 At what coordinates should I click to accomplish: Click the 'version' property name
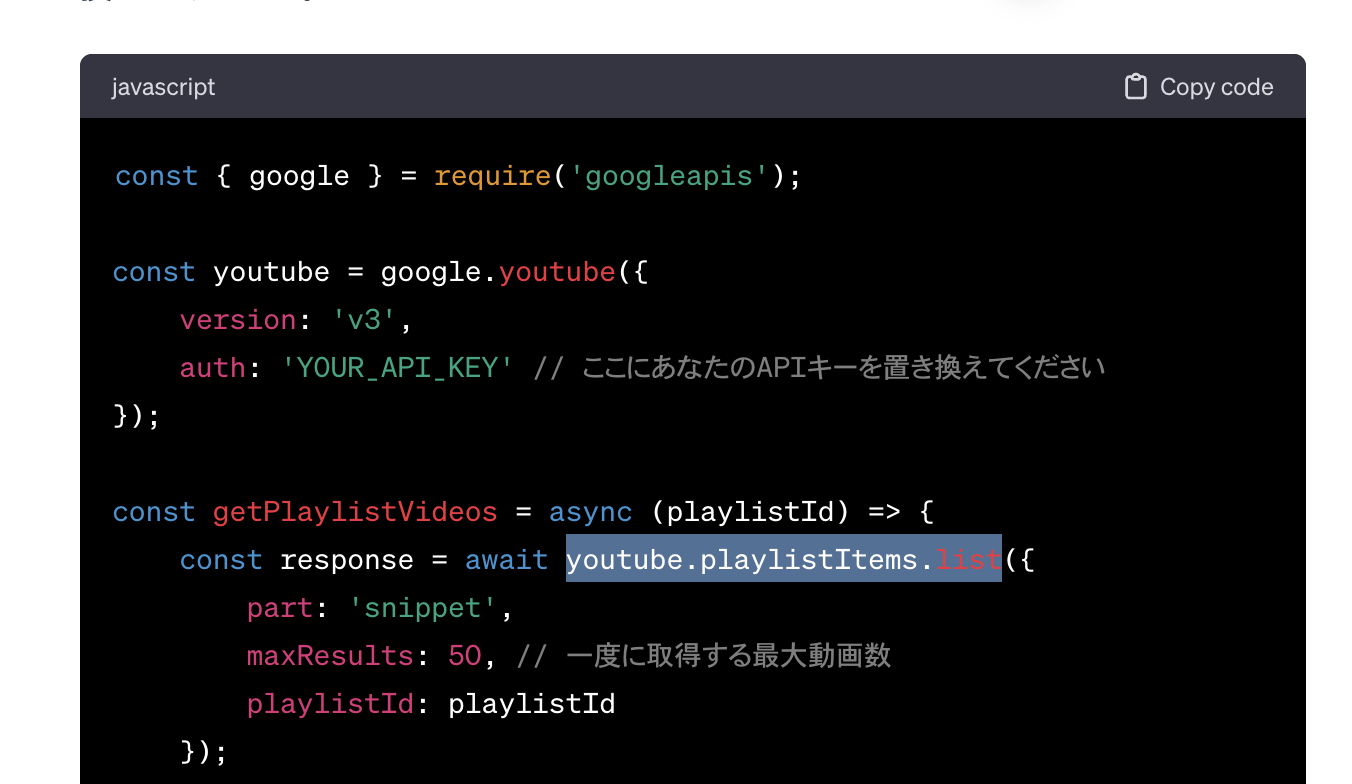[x=238, y=320]
